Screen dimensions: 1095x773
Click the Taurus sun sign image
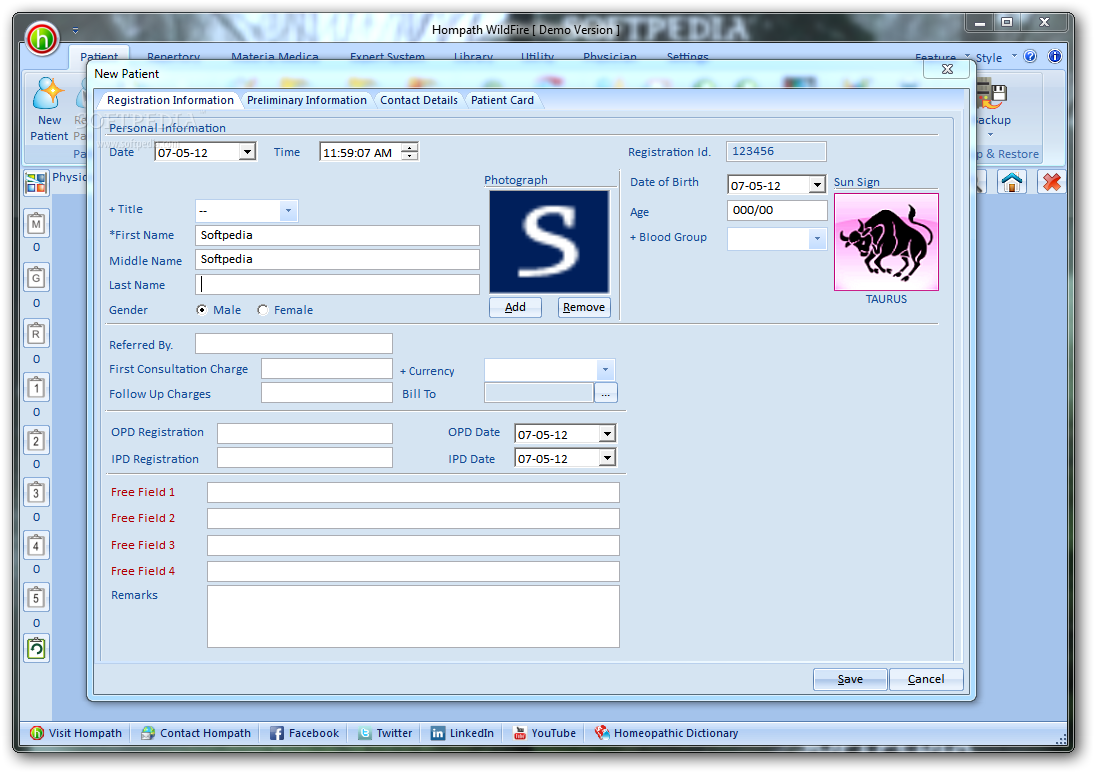pyautogui.click(x=886, y=242)
